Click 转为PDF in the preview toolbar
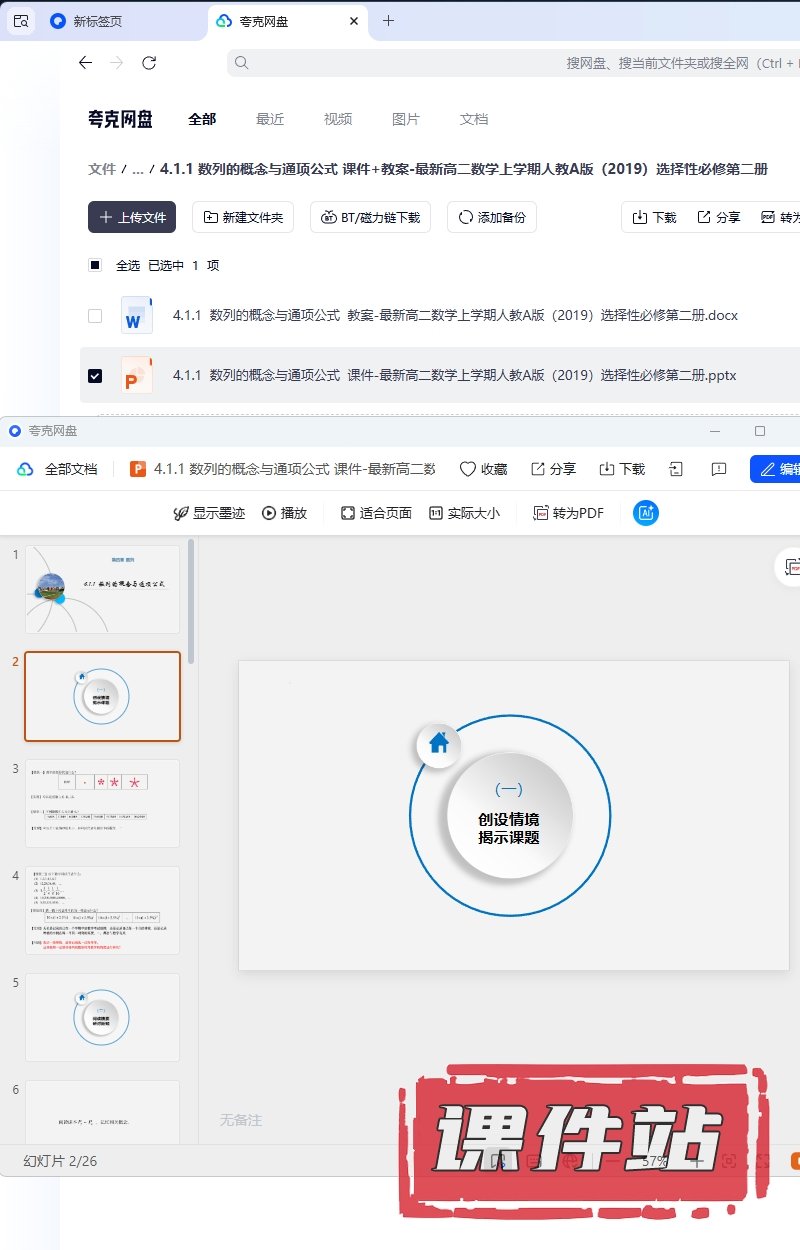This screenshot has height=1250, width=800. pyautogui.click(x=568, y=513)
